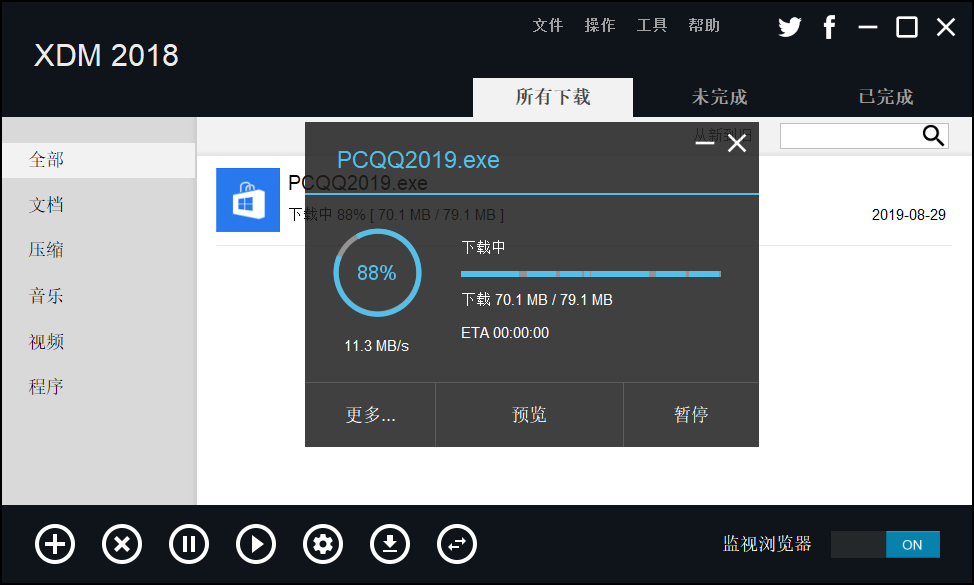This screenshot has height=585, width=974.
Task: Add a new download with the plus icon
Action: (55, 545)
